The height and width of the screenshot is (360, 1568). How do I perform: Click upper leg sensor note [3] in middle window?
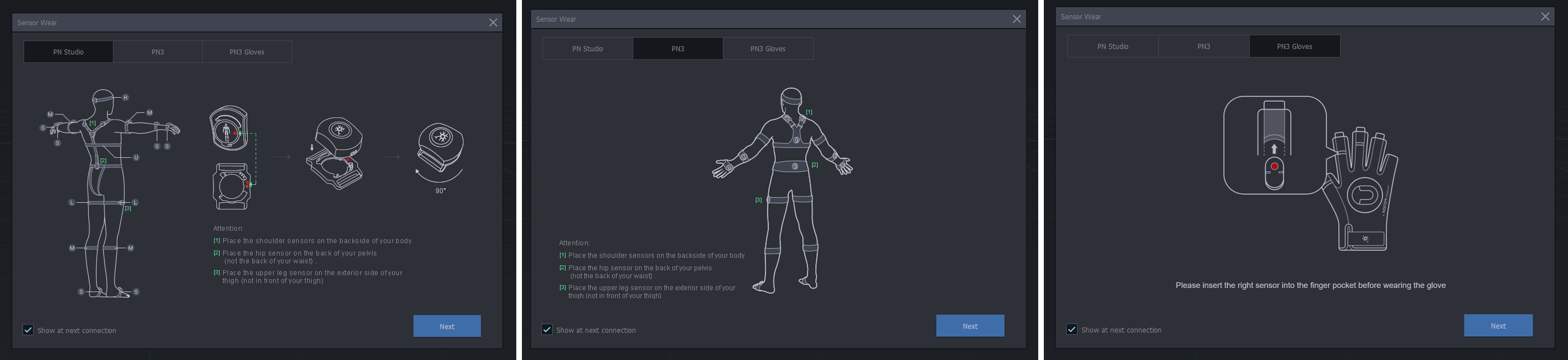pyautogui.click(x=647, y=291)
